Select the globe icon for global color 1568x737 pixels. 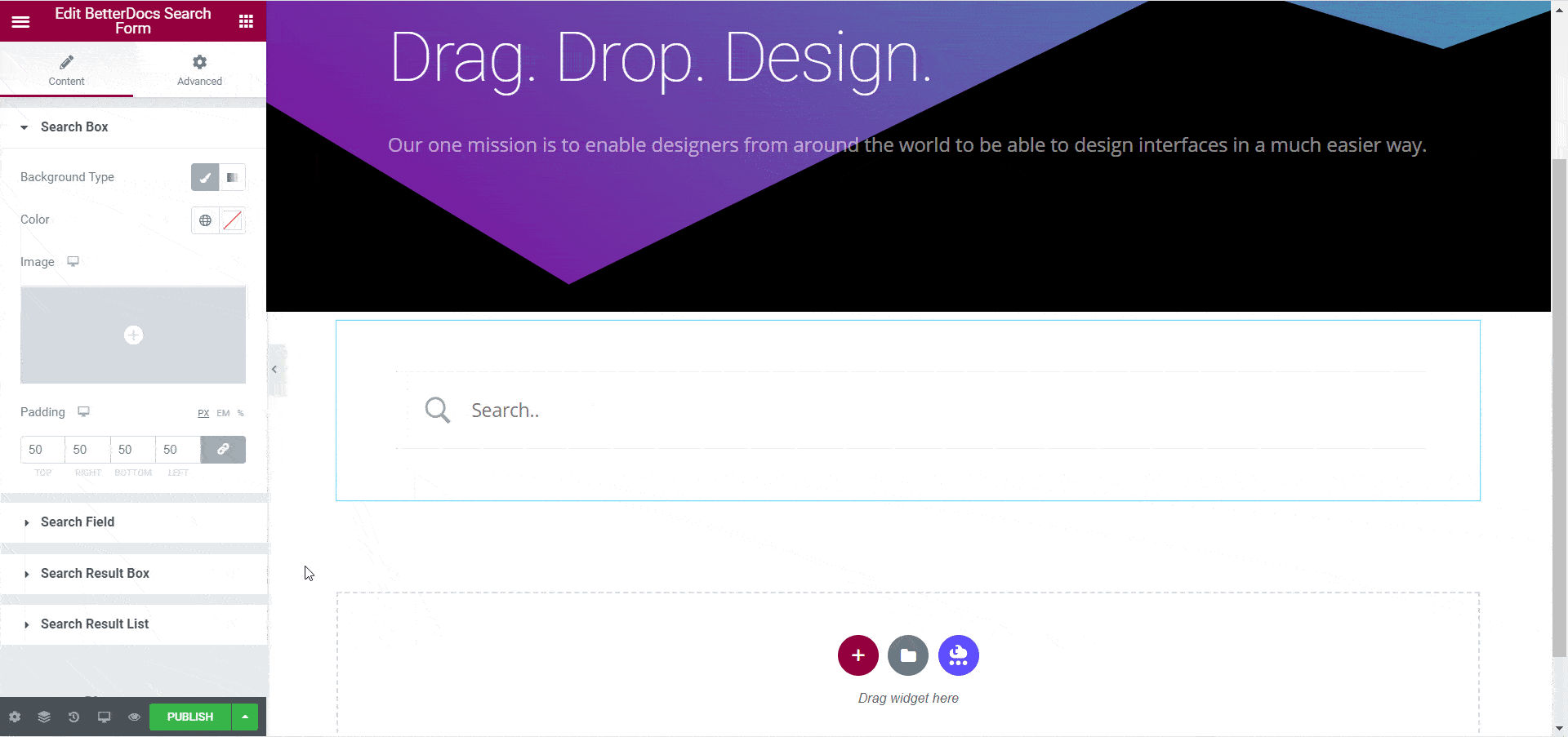(x=204, y=220)
